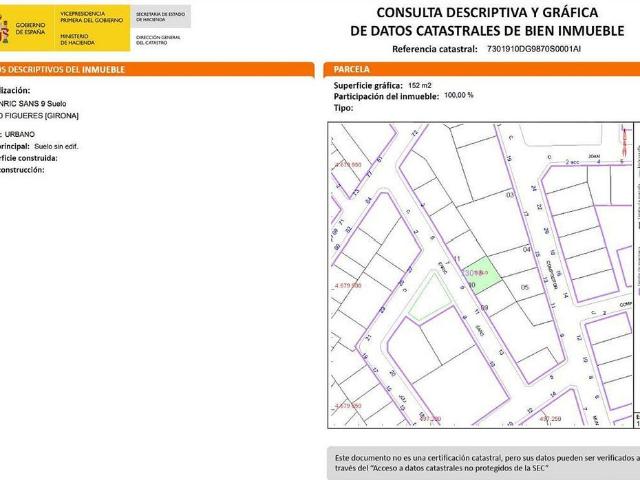The height and width of the screenshot is (480, 640).
Task: Click the footer disclaimer about catastral certification
Action: click(x=486, y=462)
